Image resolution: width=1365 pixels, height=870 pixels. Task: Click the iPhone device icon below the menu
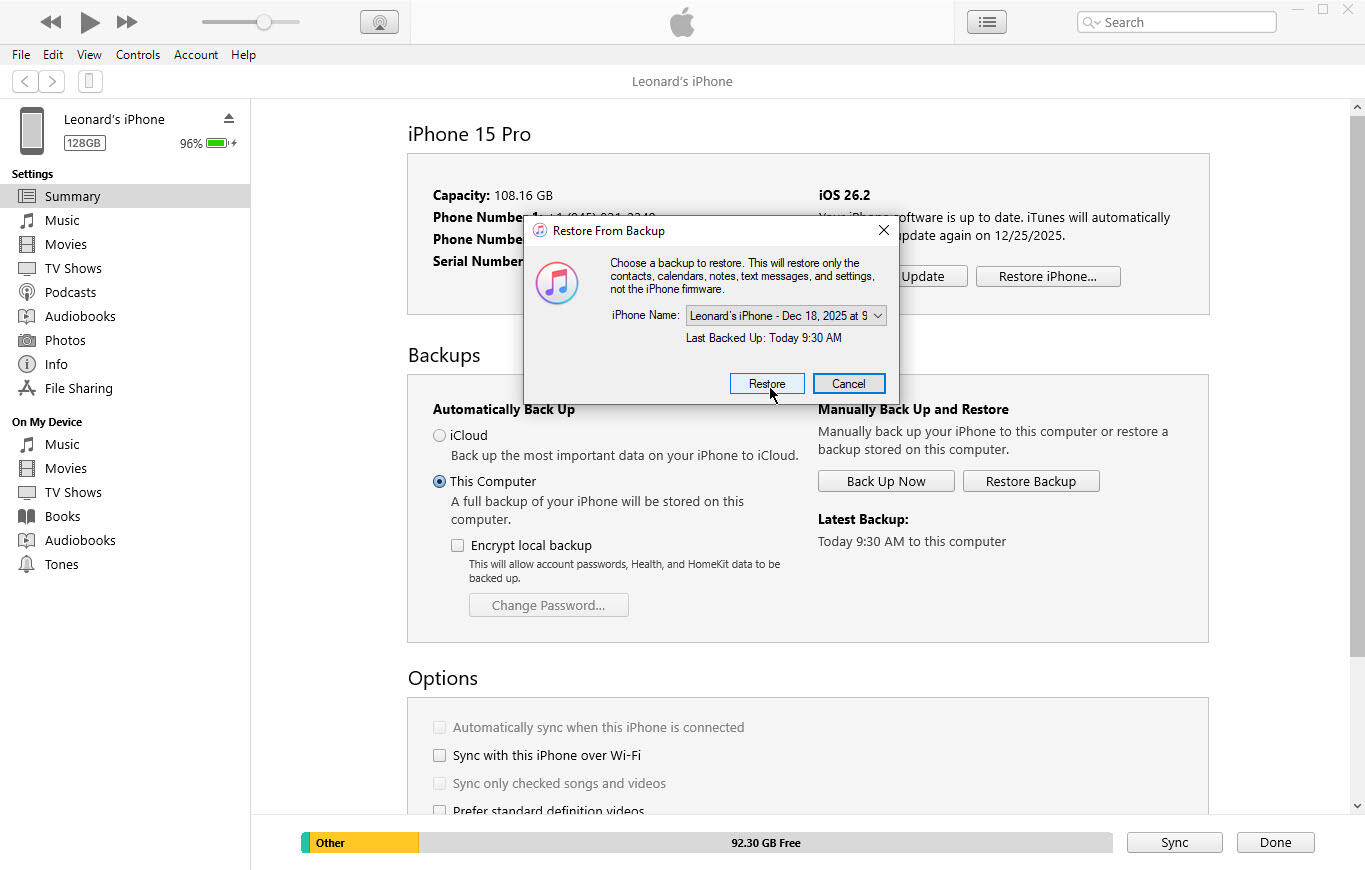(89, 82)
